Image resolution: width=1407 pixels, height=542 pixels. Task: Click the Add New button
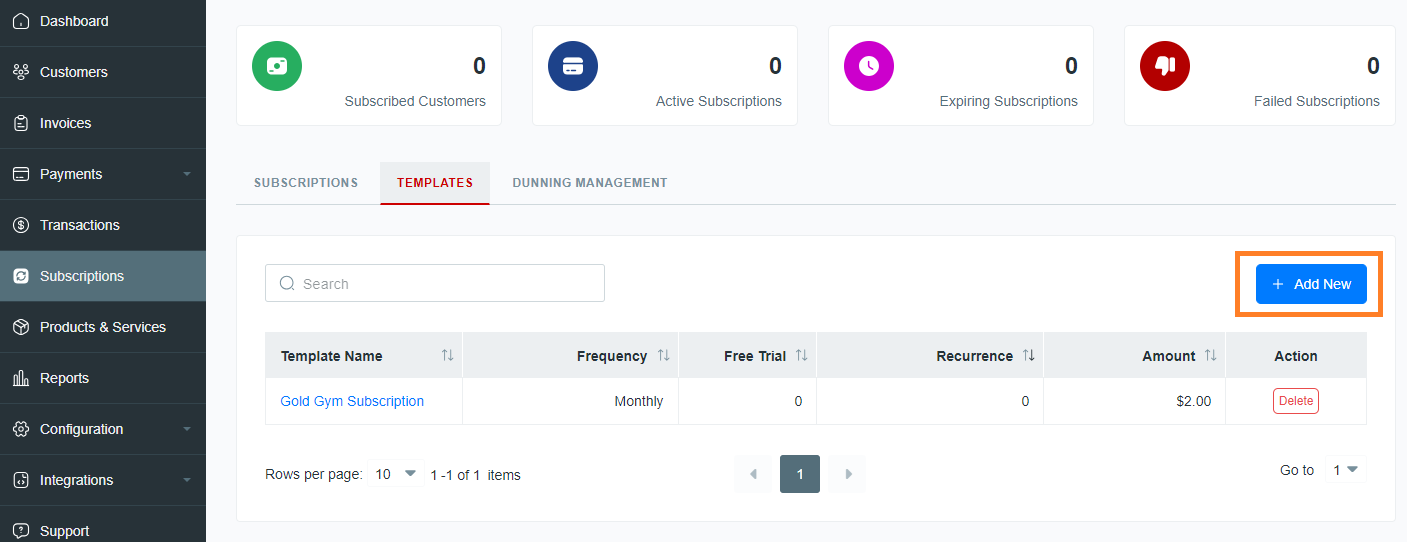point(1311,284)
